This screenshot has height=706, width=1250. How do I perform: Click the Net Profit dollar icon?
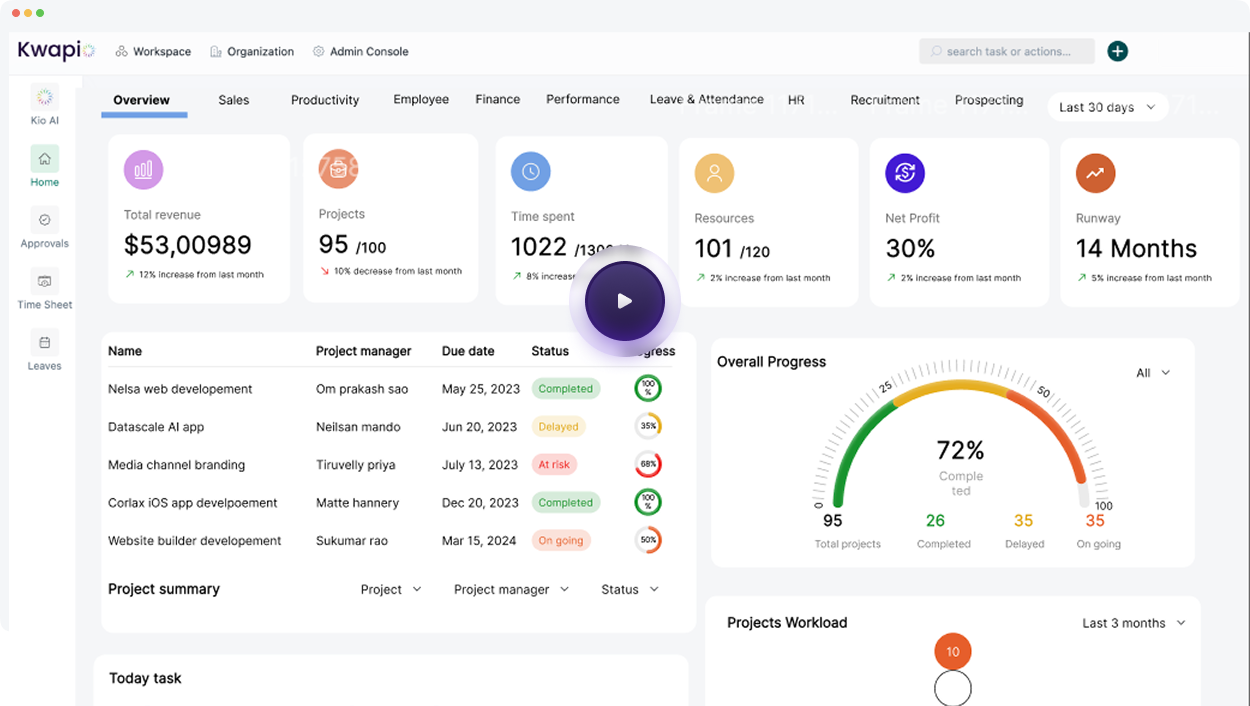(905, 173)
